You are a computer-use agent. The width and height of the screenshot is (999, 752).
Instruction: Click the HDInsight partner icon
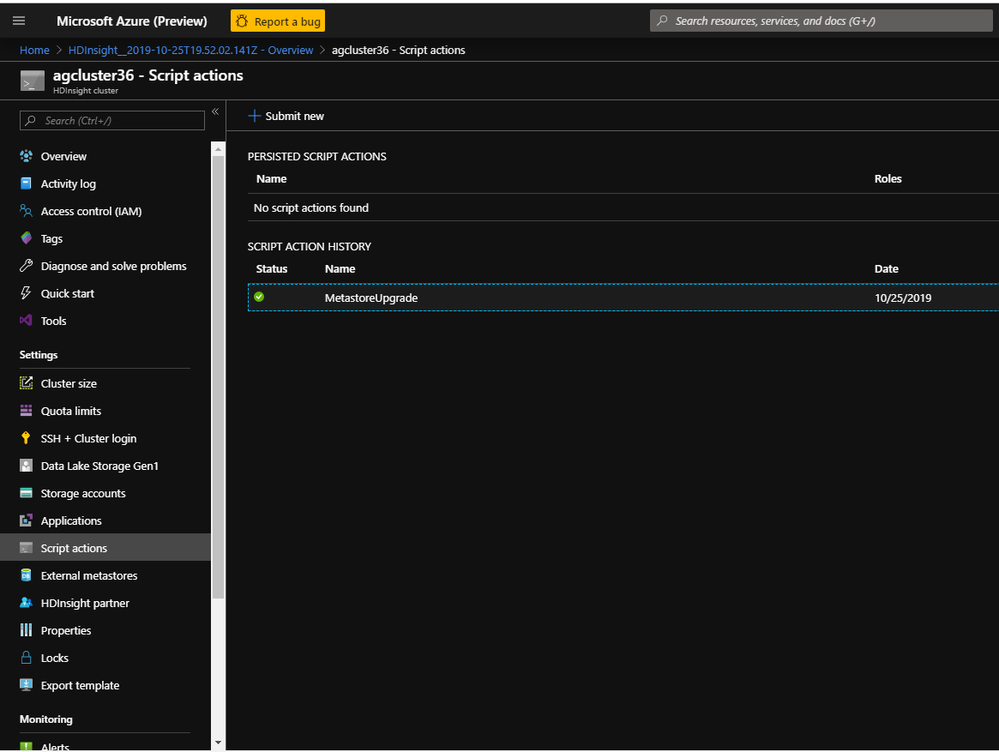pos(26,602)
